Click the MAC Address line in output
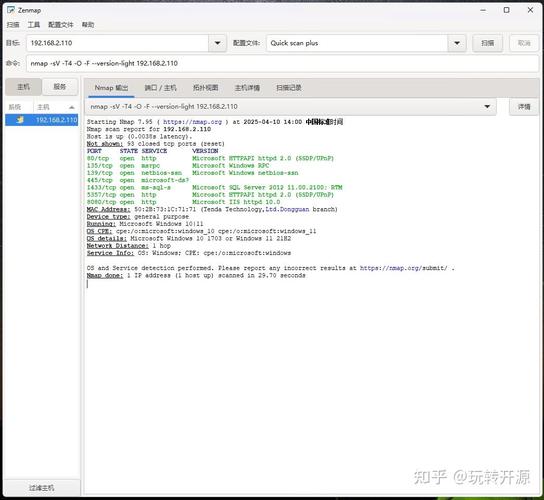544x500 pixels. point(212,209)
